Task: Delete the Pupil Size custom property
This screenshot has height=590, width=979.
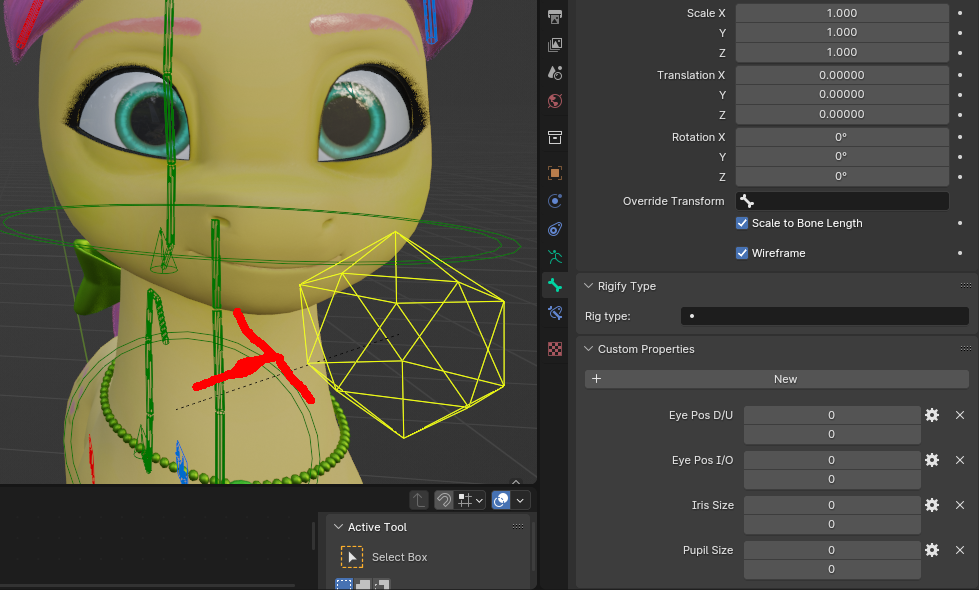Action: tap(960, 550)
